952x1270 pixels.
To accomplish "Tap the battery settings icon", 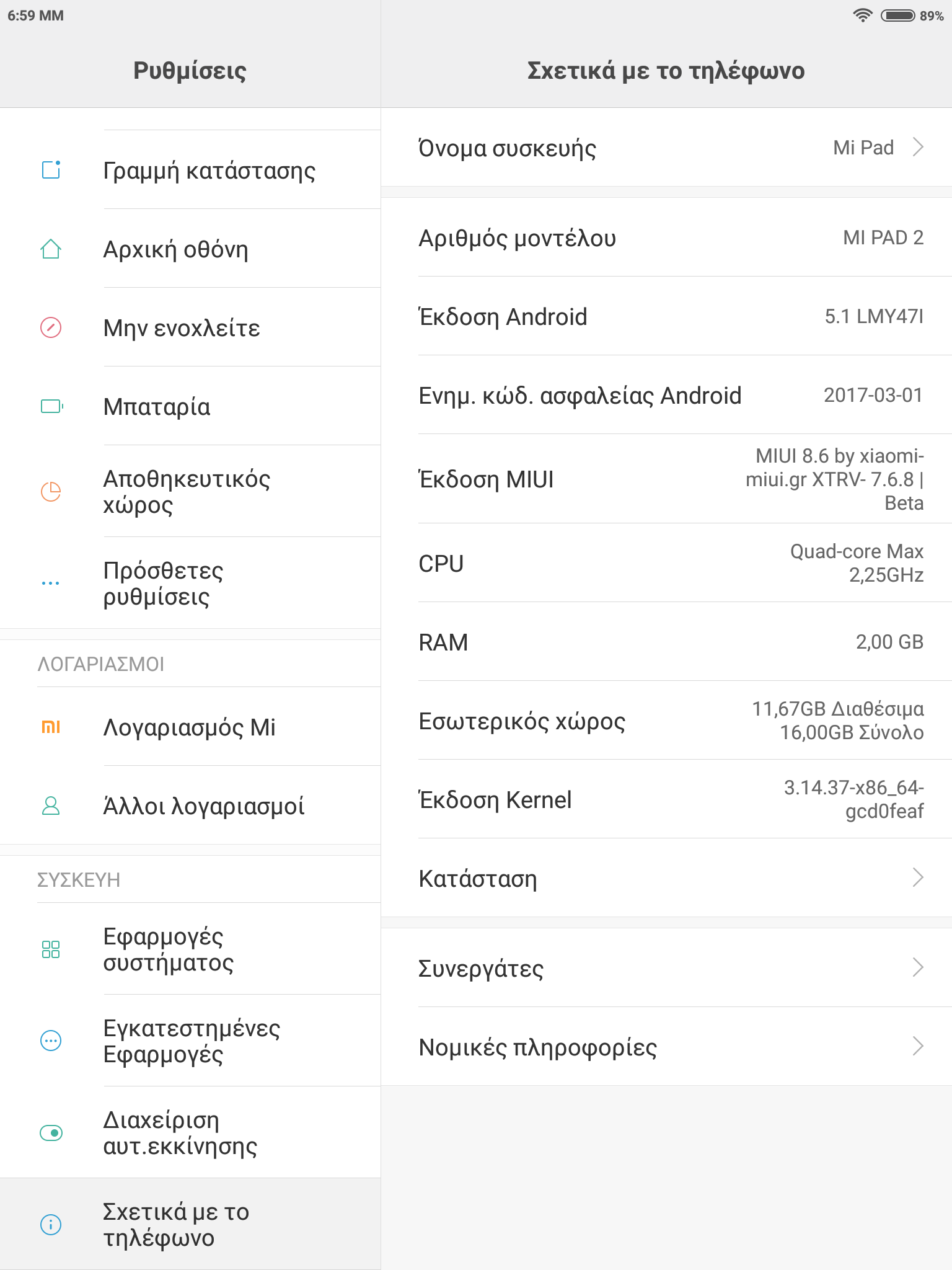I will tap(51, 406).
